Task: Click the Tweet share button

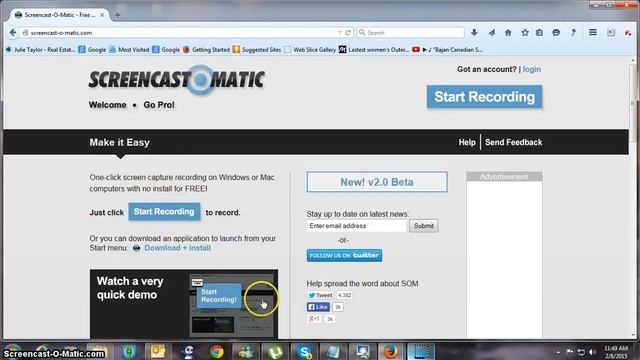Action: tap(320, 295)
